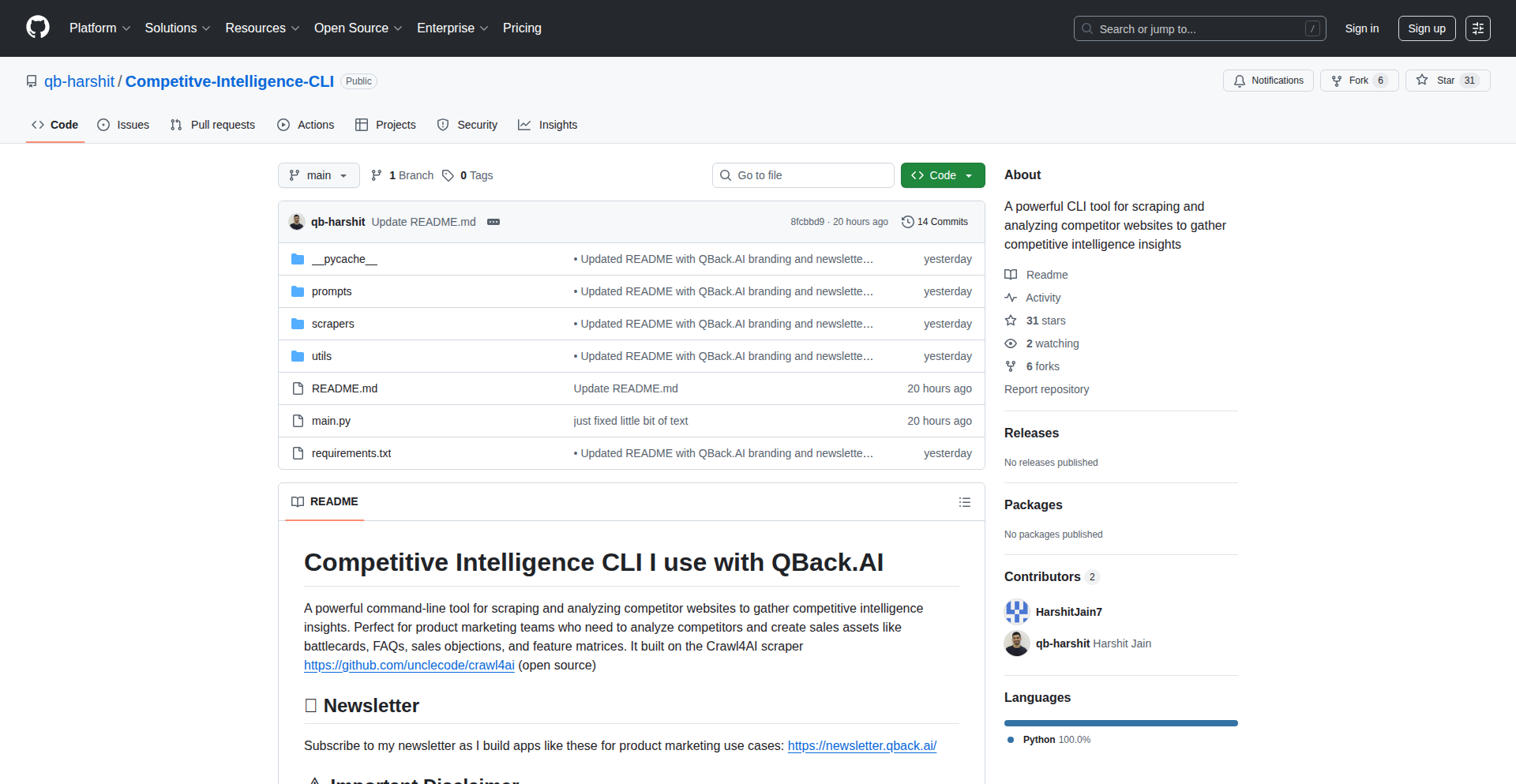Image resolution: width=1516 pixels, height=784 pixels.
Task: Expand the Platform menu
Action: pos(99,28)
